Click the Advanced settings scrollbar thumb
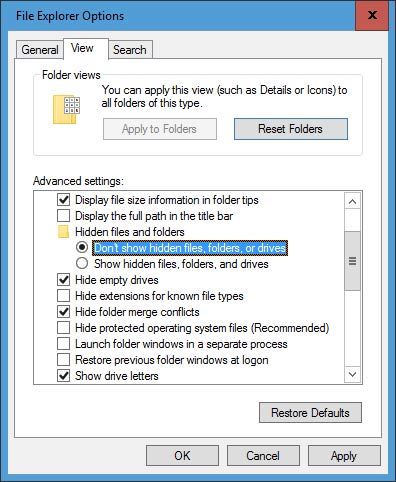 352,261
